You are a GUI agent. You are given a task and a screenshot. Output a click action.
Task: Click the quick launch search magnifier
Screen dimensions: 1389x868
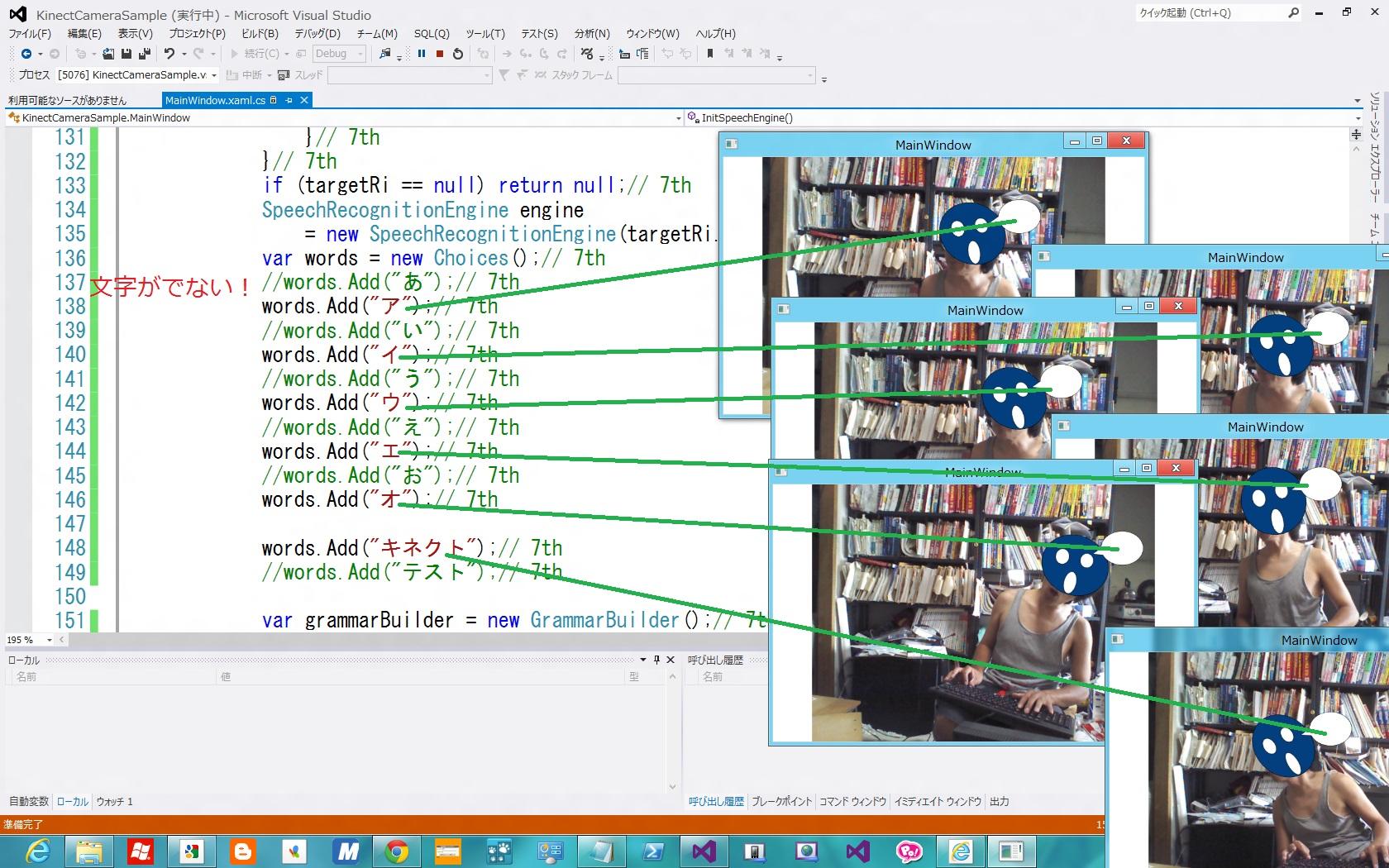1293,12
